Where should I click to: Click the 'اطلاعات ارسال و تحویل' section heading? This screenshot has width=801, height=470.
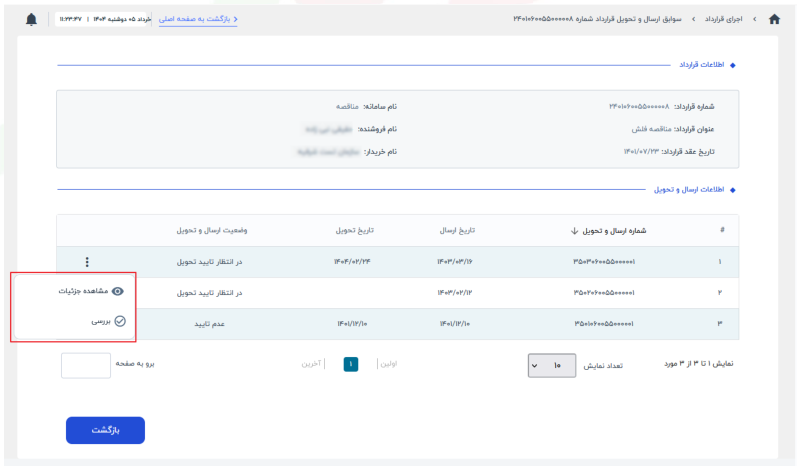click(689, 190)
